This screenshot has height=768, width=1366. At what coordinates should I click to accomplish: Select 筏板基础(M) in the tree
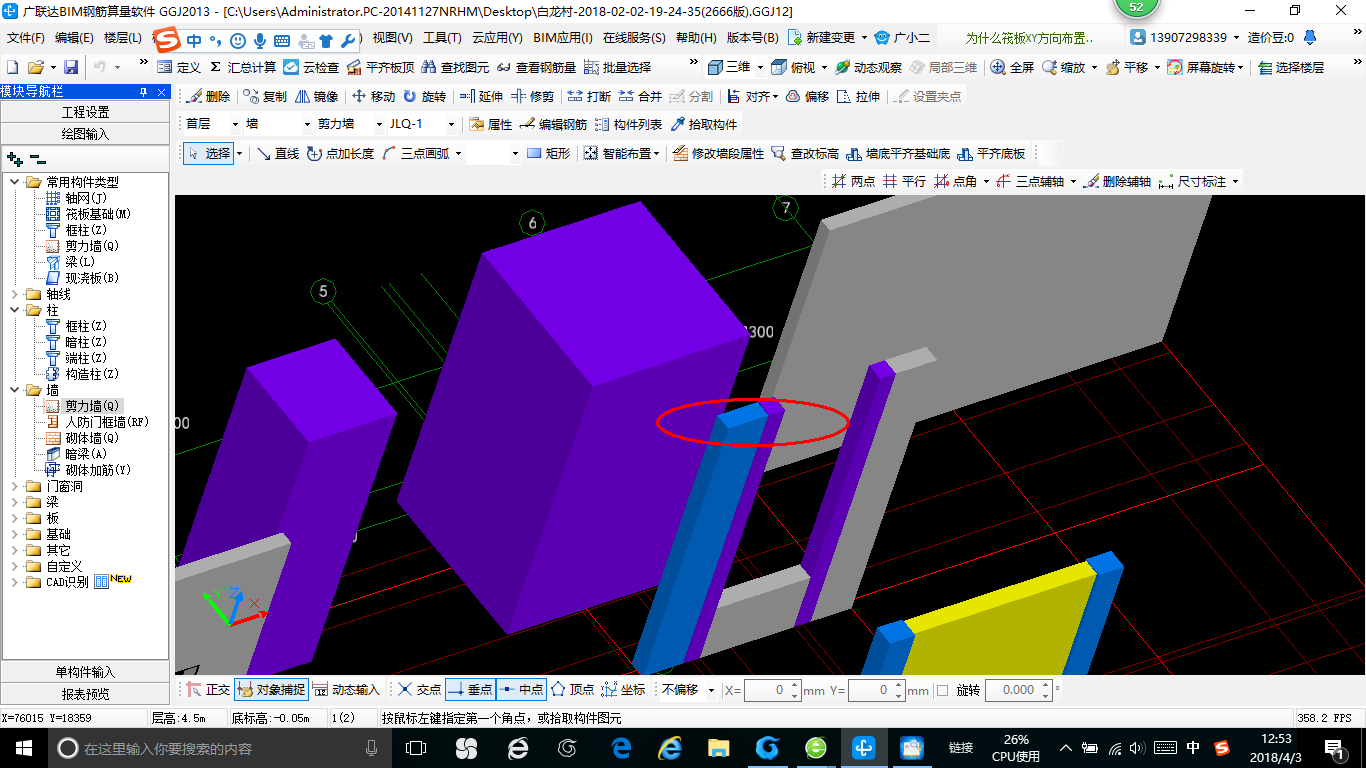[98, 214]
